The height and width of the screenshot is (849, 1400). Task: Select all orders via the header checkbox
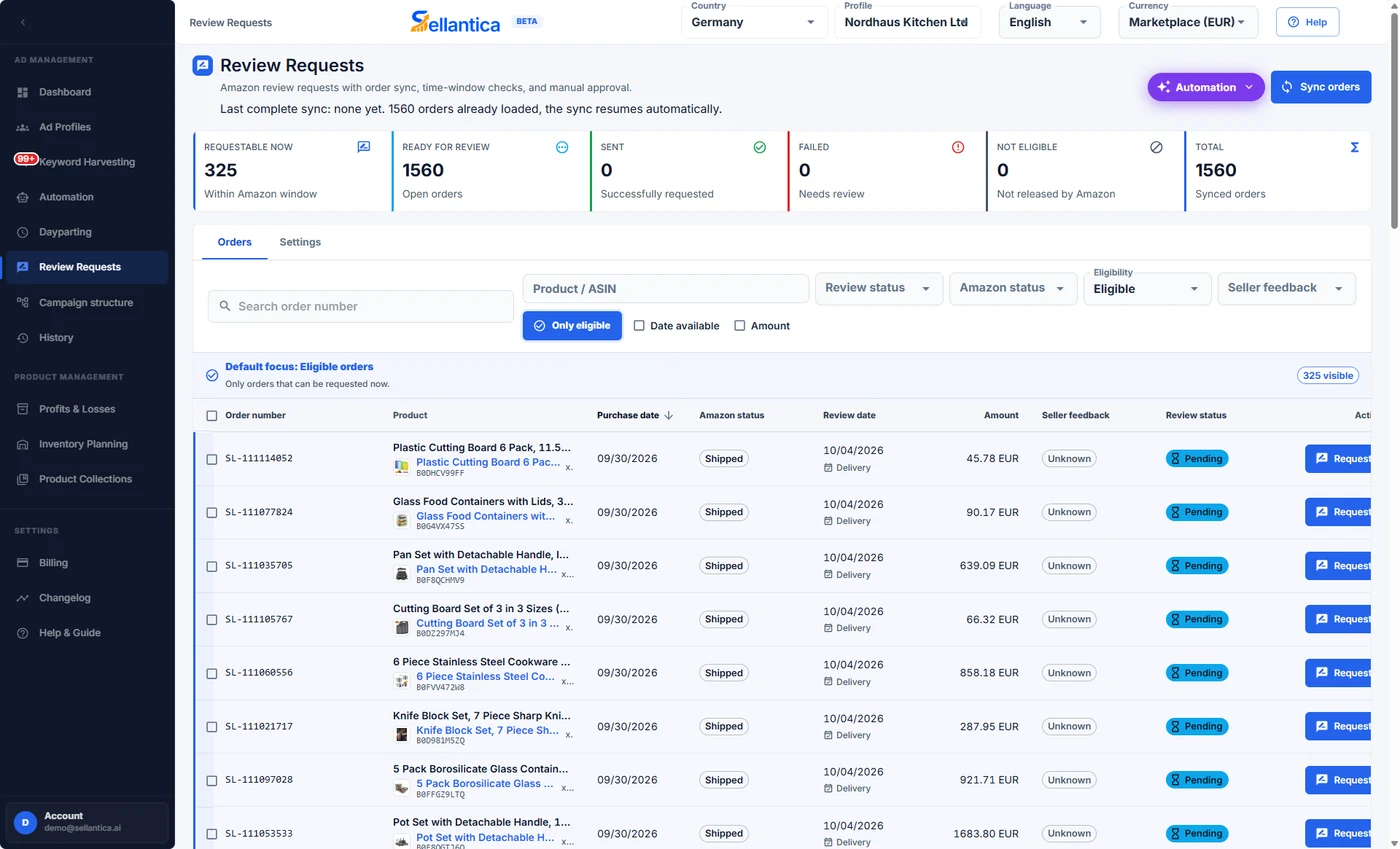(211, 415)
